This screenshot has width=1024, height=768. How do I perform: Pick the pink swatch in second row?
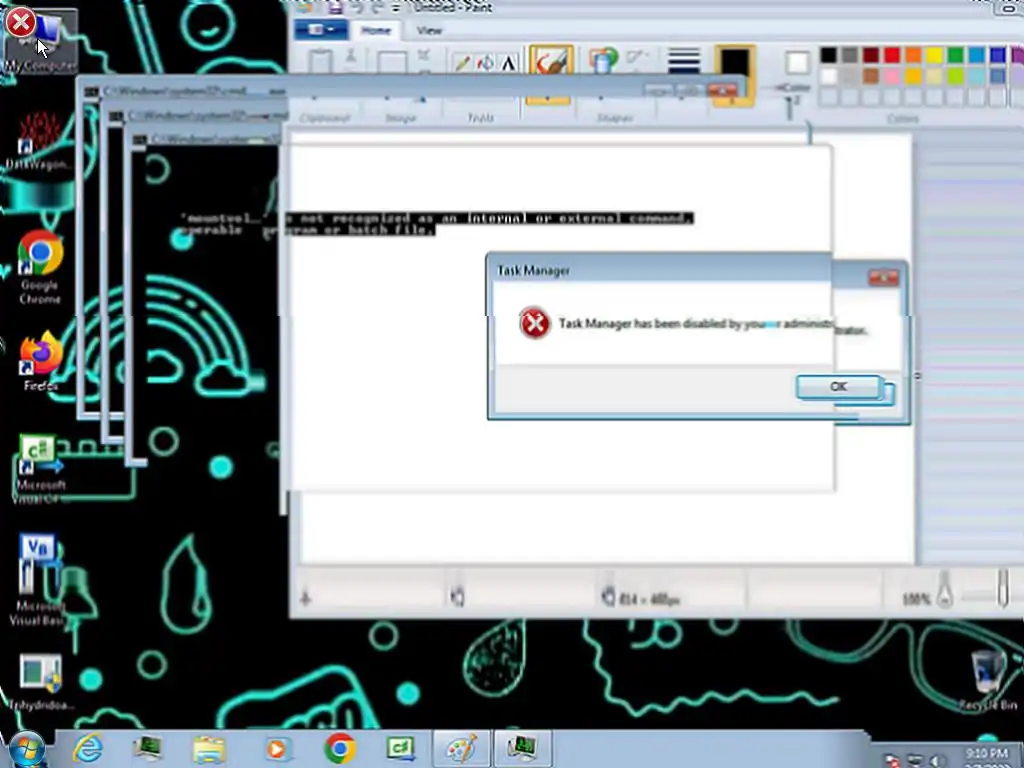click(x=891, y=76)
